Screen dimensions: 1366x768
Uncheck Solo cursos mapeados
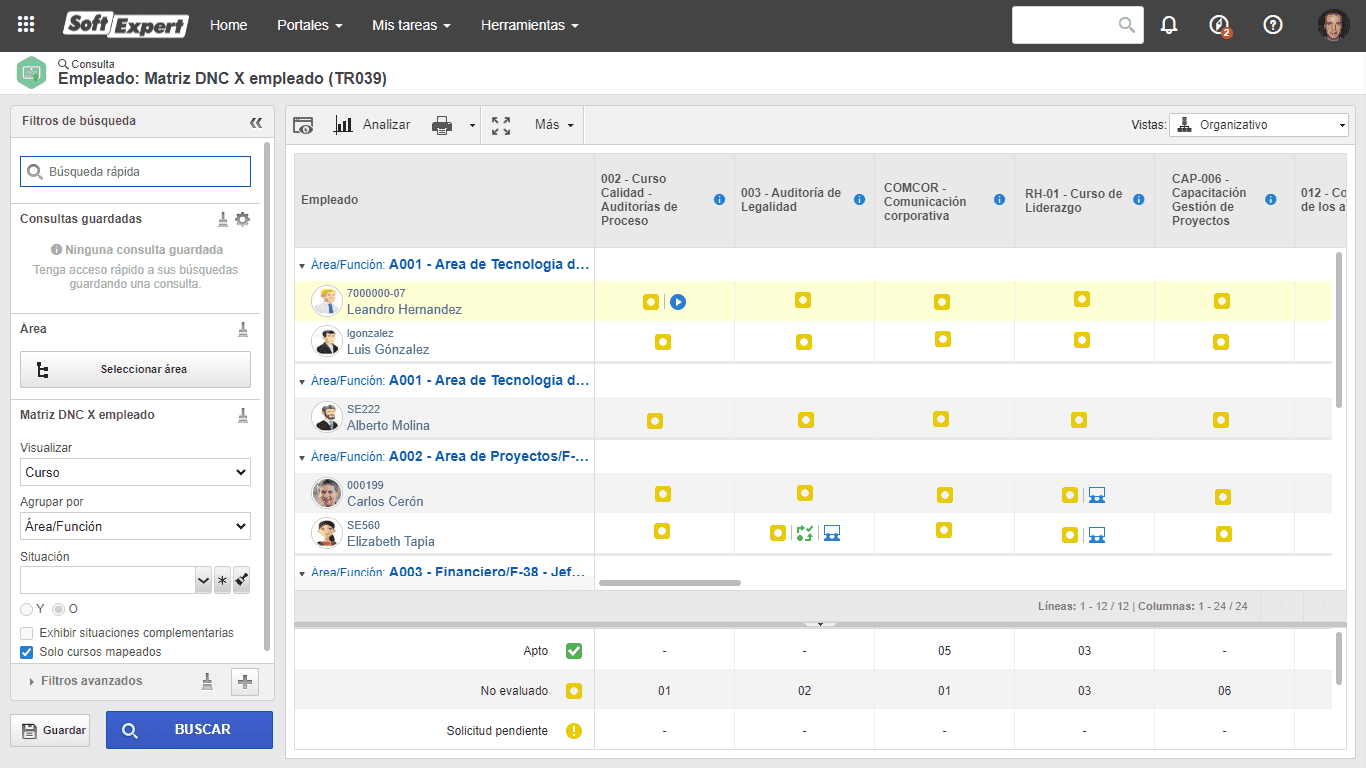(27, 652)
